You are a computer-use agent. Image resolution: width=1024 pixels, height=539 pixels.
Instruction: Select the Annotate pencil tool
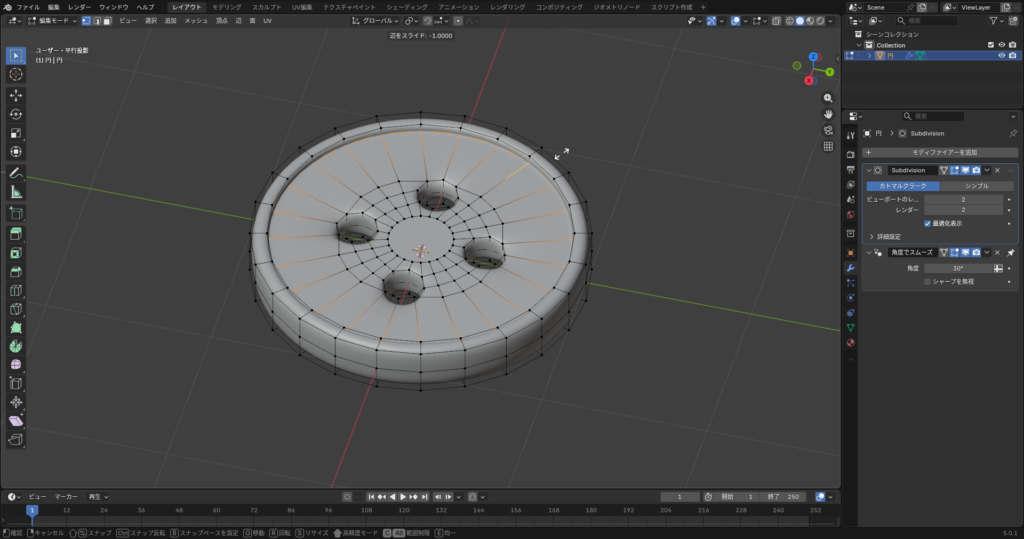click(16, 173)
